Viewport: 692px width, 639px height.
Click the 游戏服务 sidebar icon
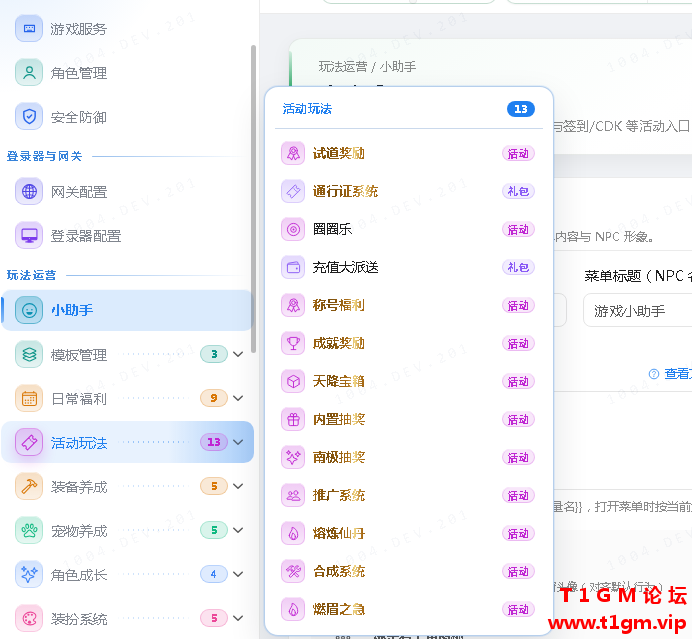pos(29,29)
